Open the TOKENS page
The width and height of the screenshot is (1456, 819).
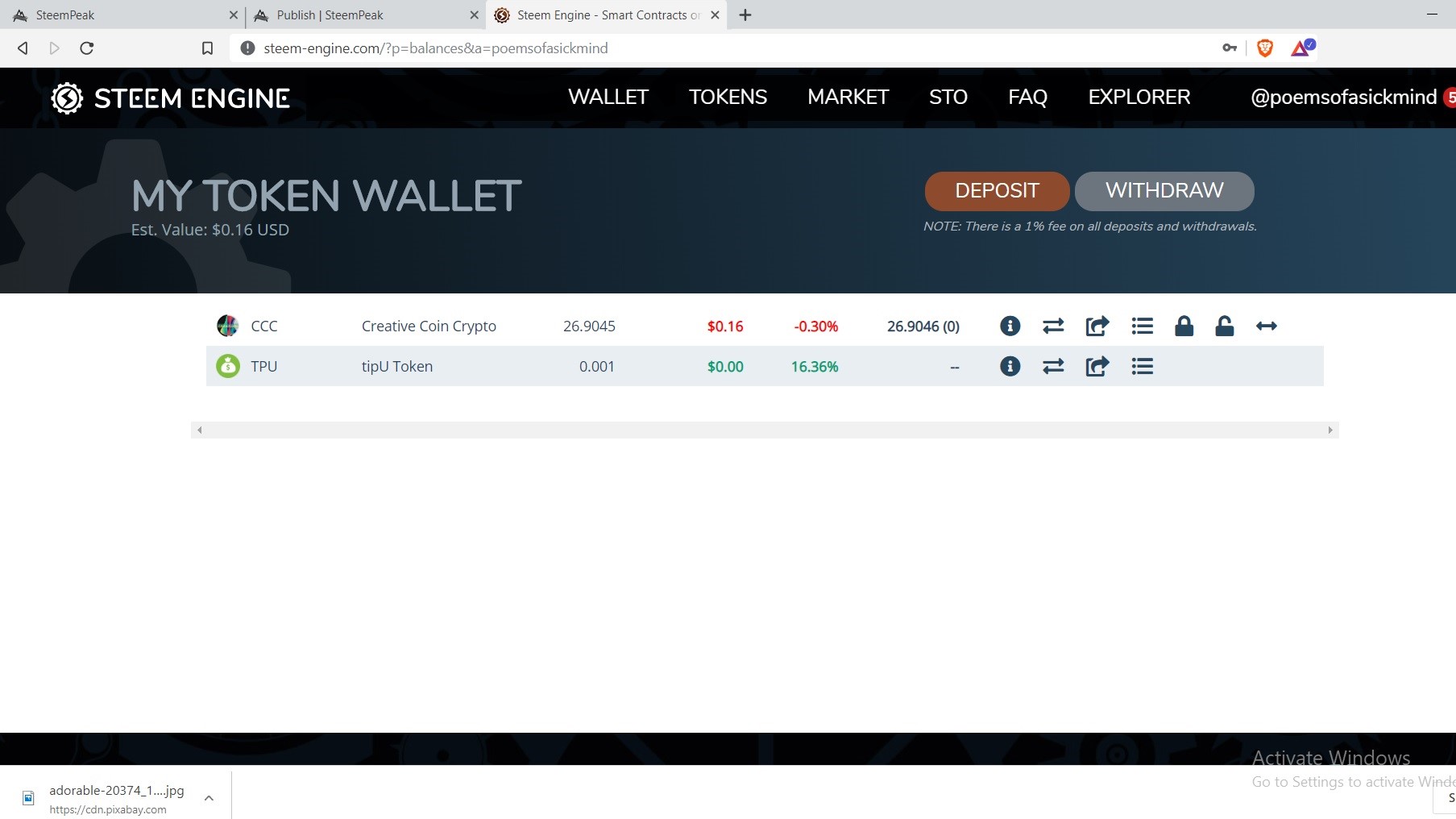click(728, 98)
